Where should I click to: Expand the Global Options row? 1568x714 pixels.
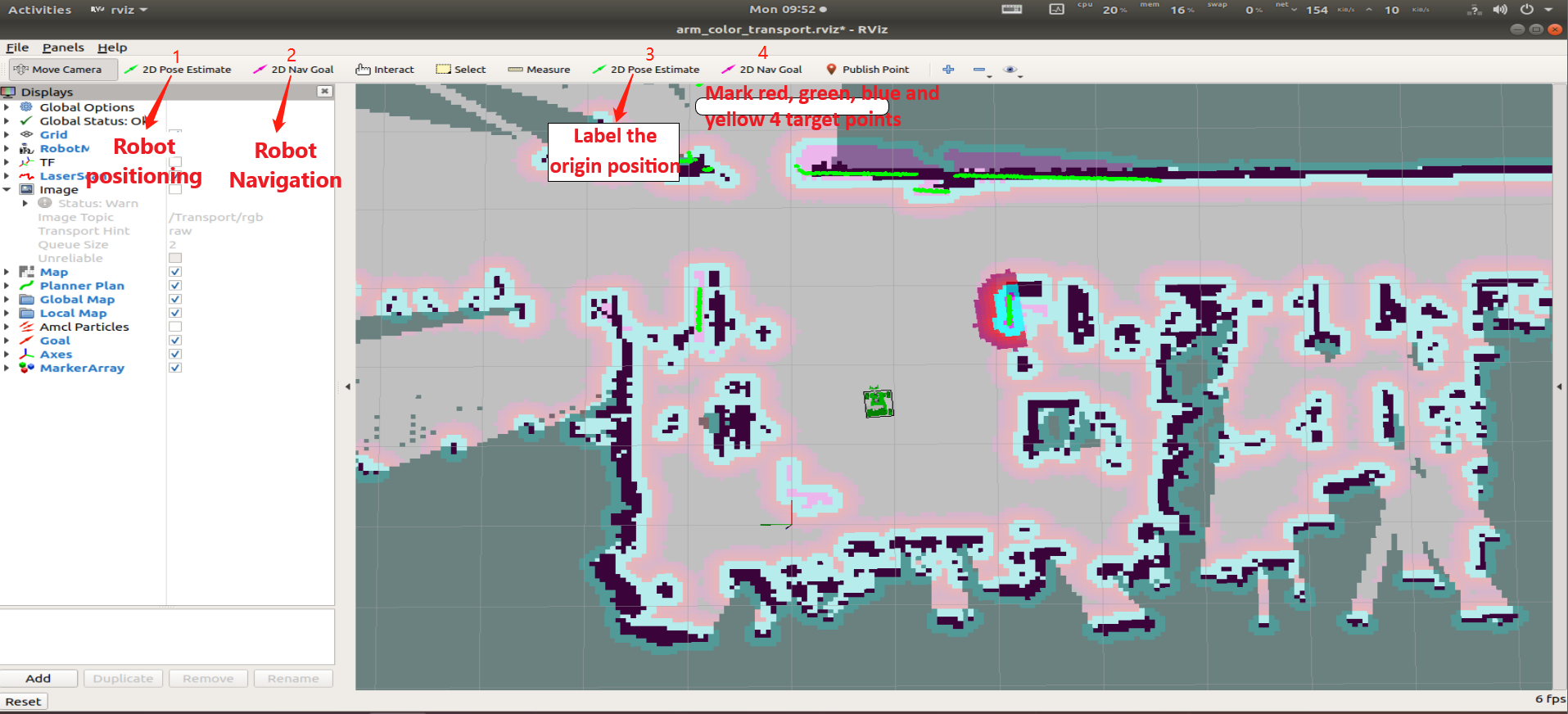coord(7,107)
